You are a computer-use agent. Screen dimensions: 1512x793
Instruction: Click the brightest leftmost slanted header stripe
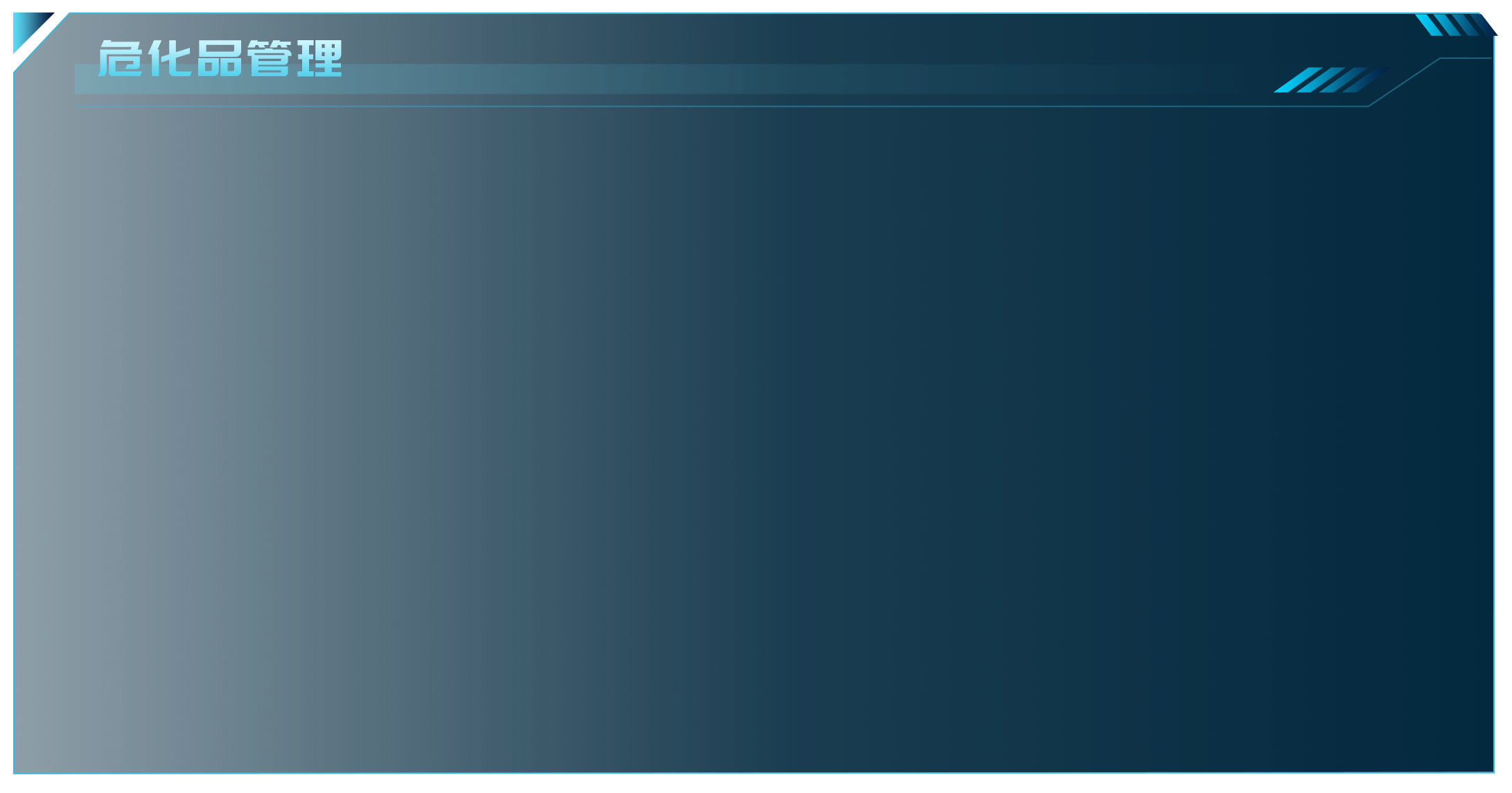pyautogui.click(x=1299, y=80)
